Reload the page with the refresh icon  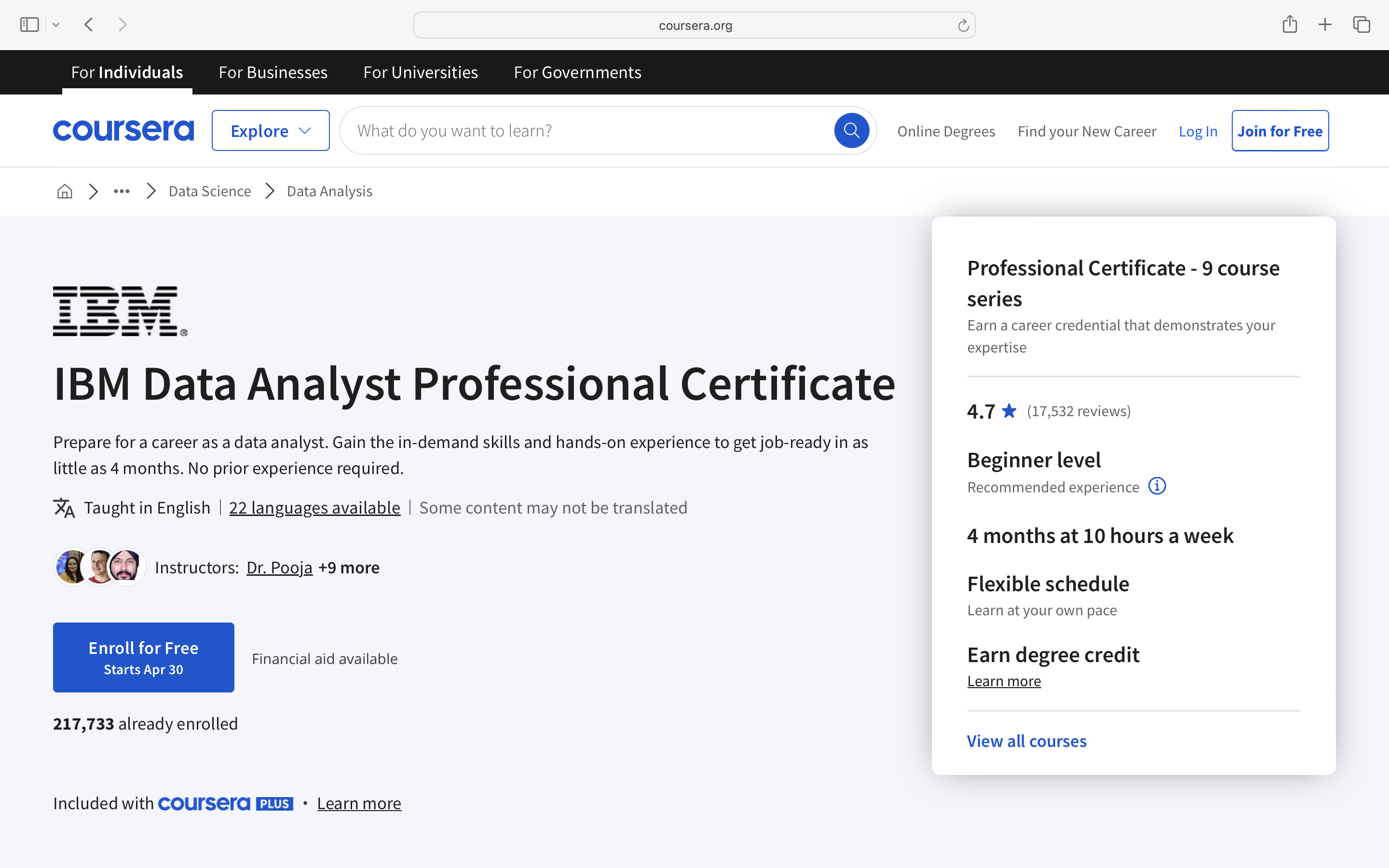tap(963, 25)
